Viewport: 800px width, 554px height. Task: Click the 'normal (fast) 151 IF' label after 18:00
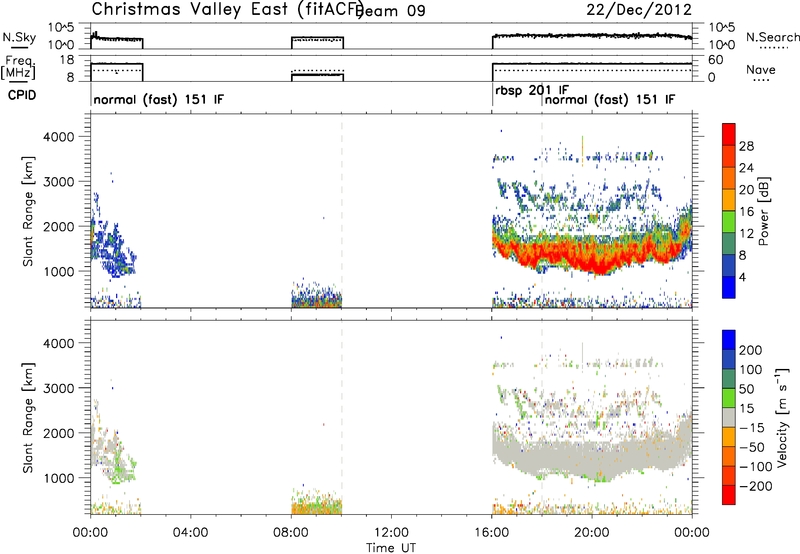pos(610,99)
